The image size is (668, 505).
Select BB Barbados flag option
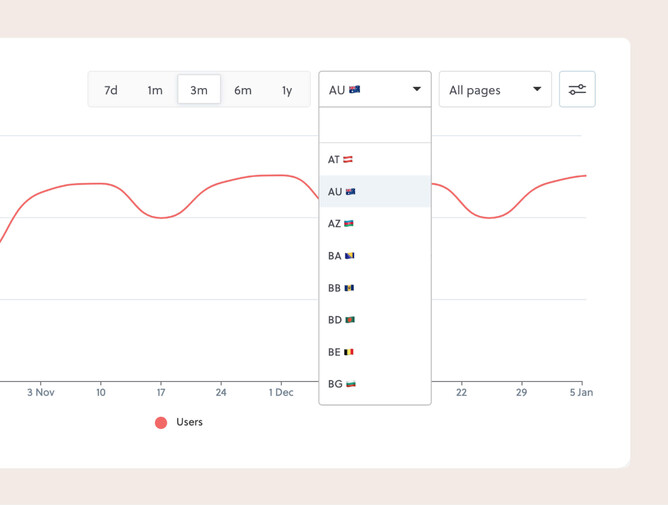(x=375, y=288)
